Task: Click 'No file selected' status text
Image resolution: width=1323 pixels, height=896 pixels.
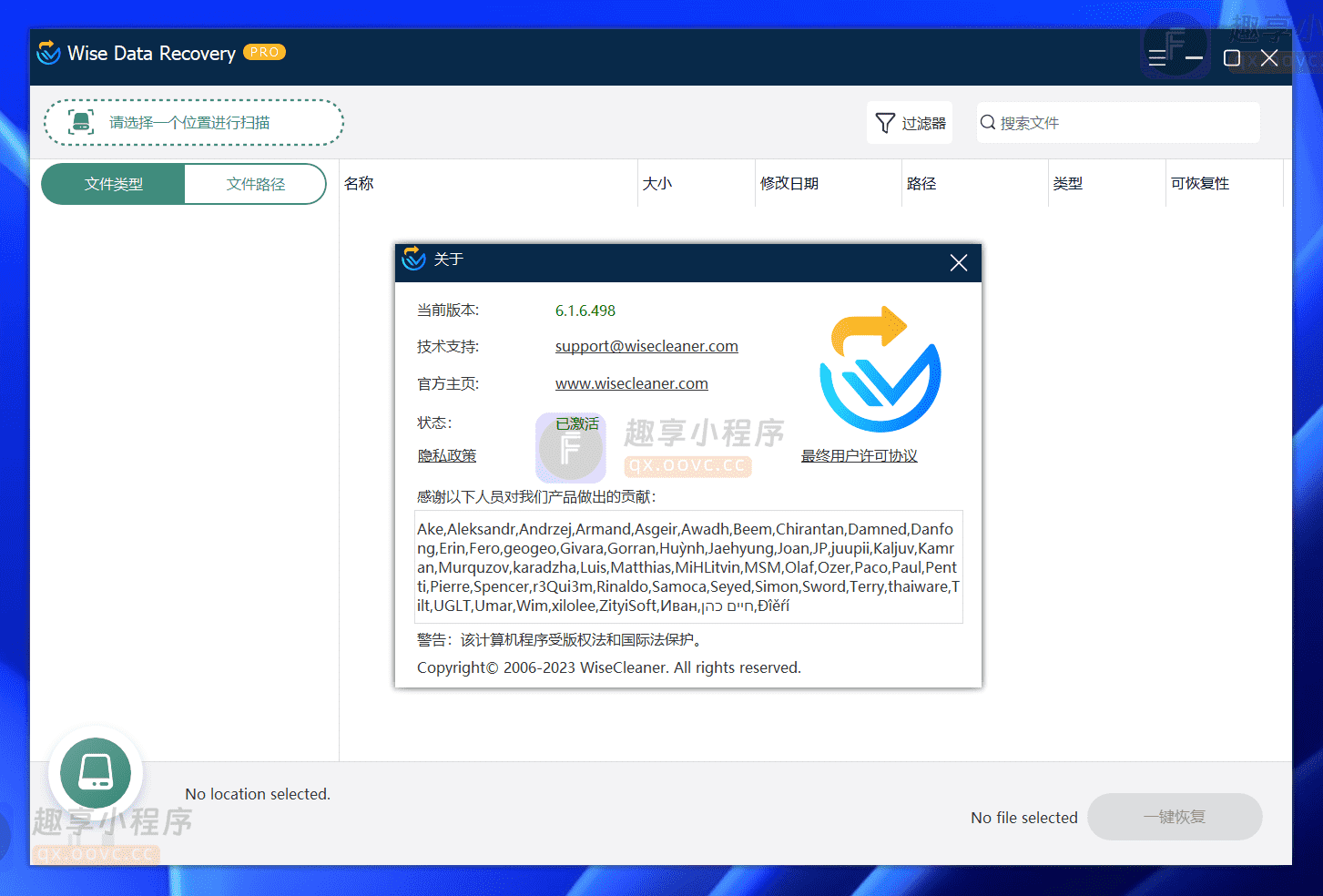Action: point(1024,818)
